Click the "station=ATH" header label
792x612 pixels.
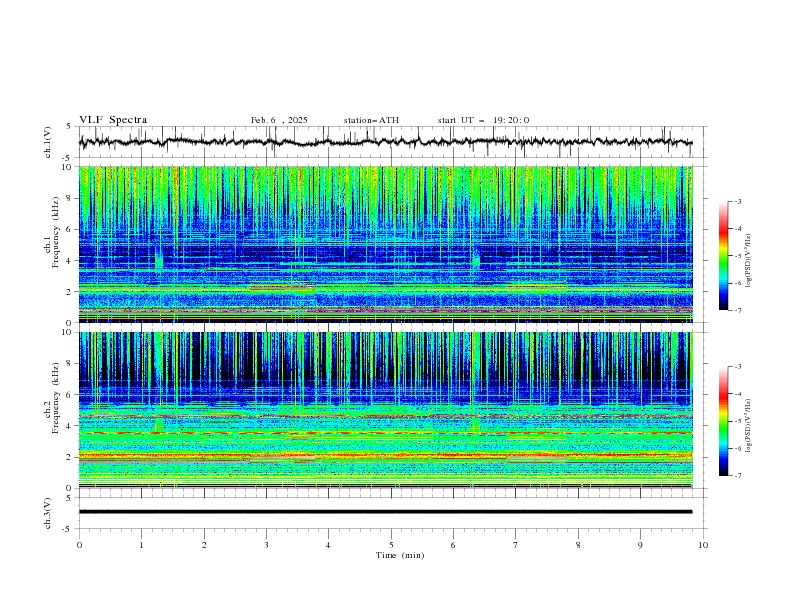coord(371,120)
